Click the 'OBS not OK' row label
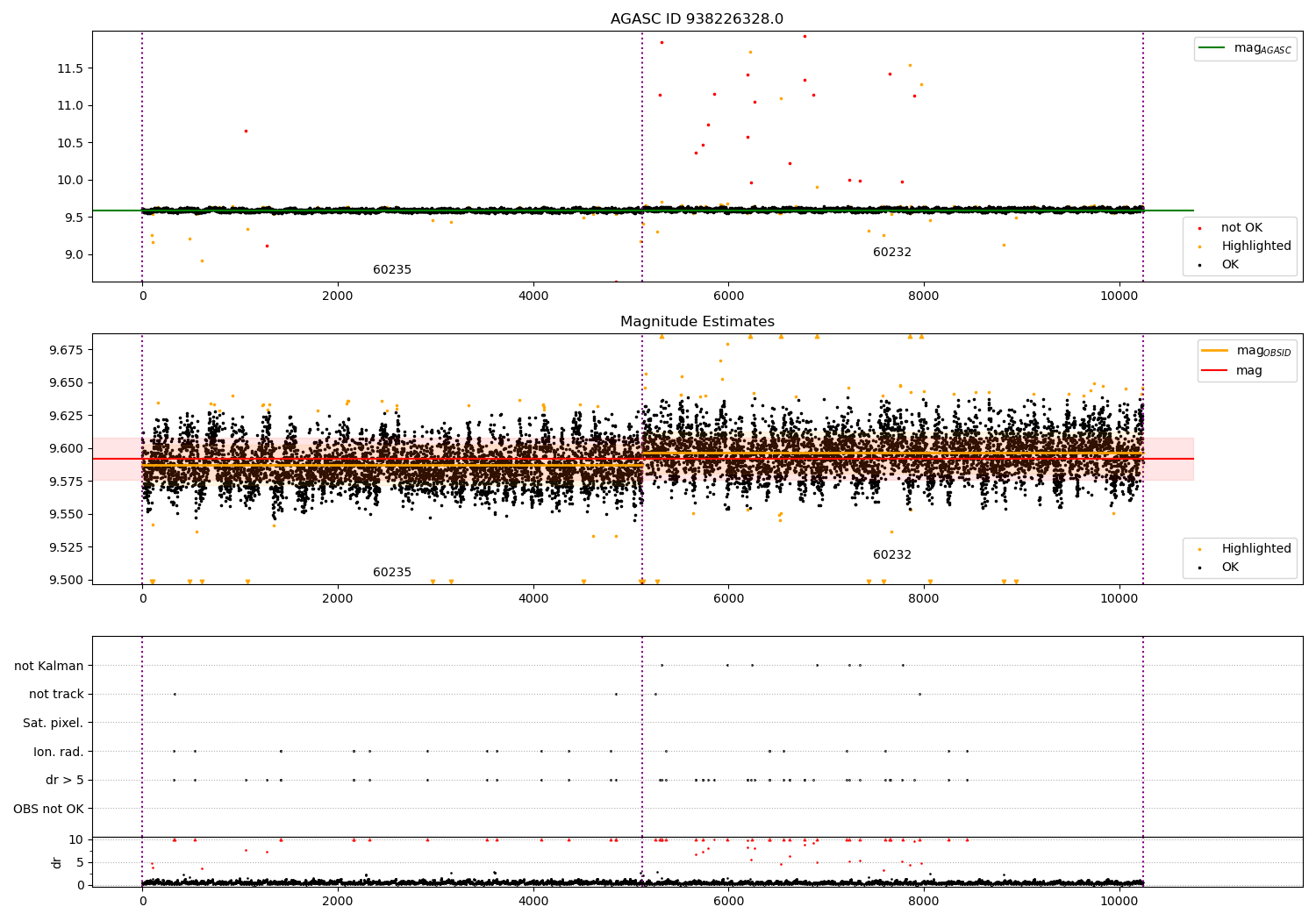Viewport: 1316px width, 921px height. pos(49,809)
